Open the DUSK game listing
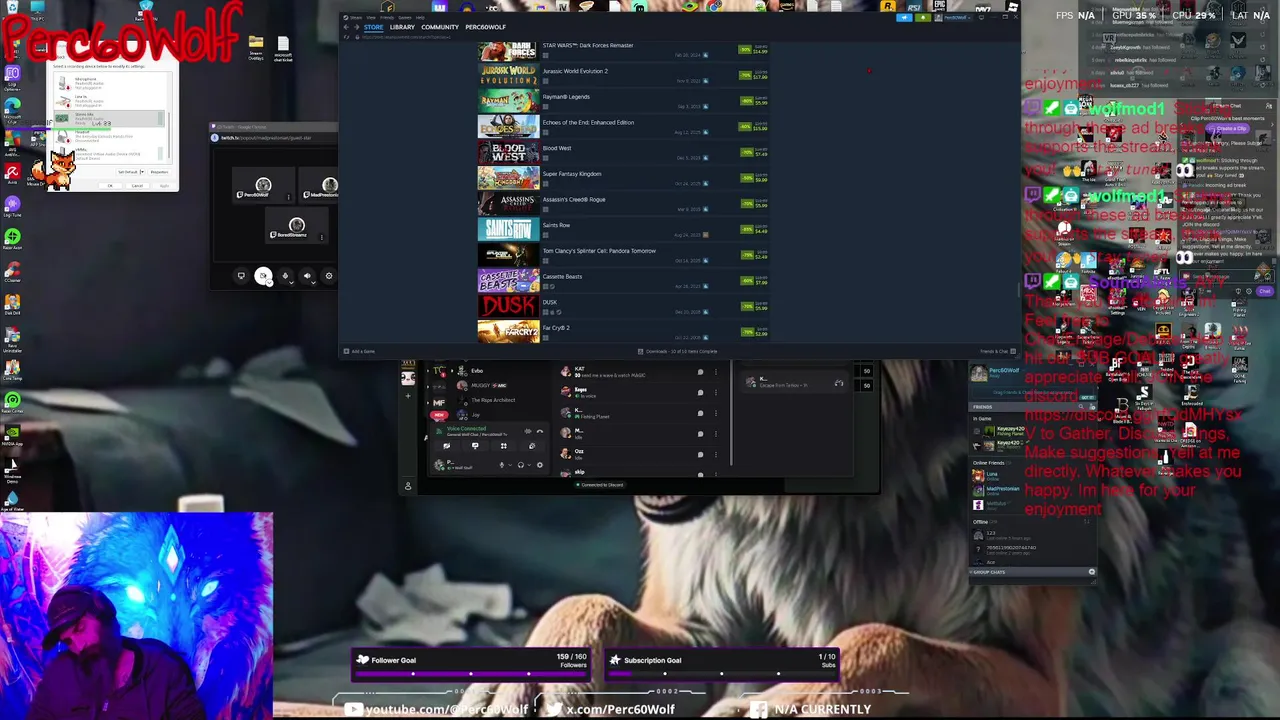The image size is (1280, 720). pos(625,306)
